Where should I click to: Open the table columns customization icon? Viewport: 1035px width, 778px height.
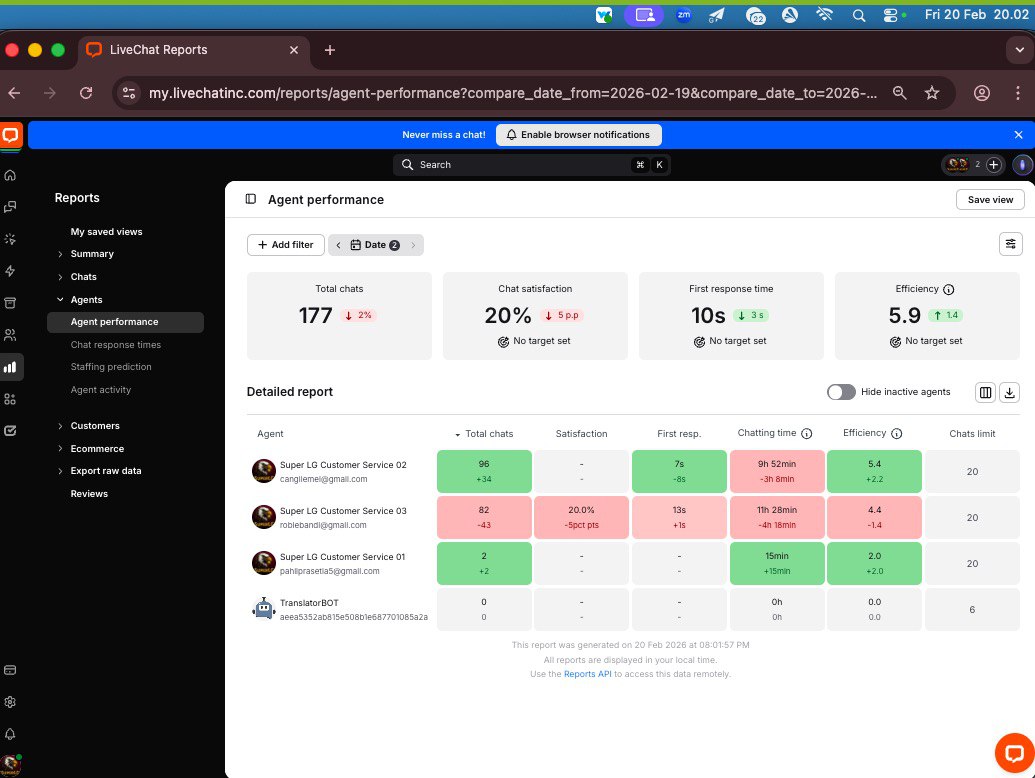[985, 393]
